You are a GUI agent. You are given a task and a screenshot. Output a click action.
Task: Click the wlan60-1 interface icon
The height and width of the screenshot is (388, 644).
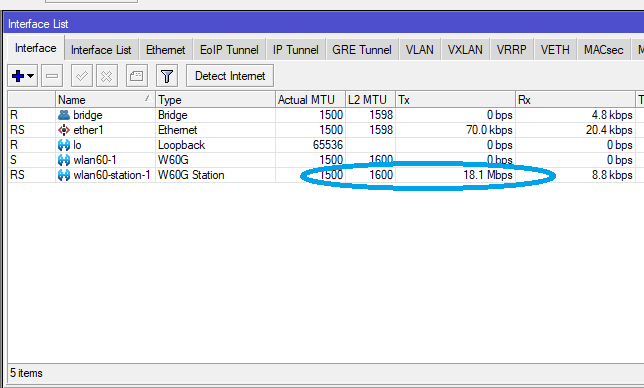[x=64, y=160]
